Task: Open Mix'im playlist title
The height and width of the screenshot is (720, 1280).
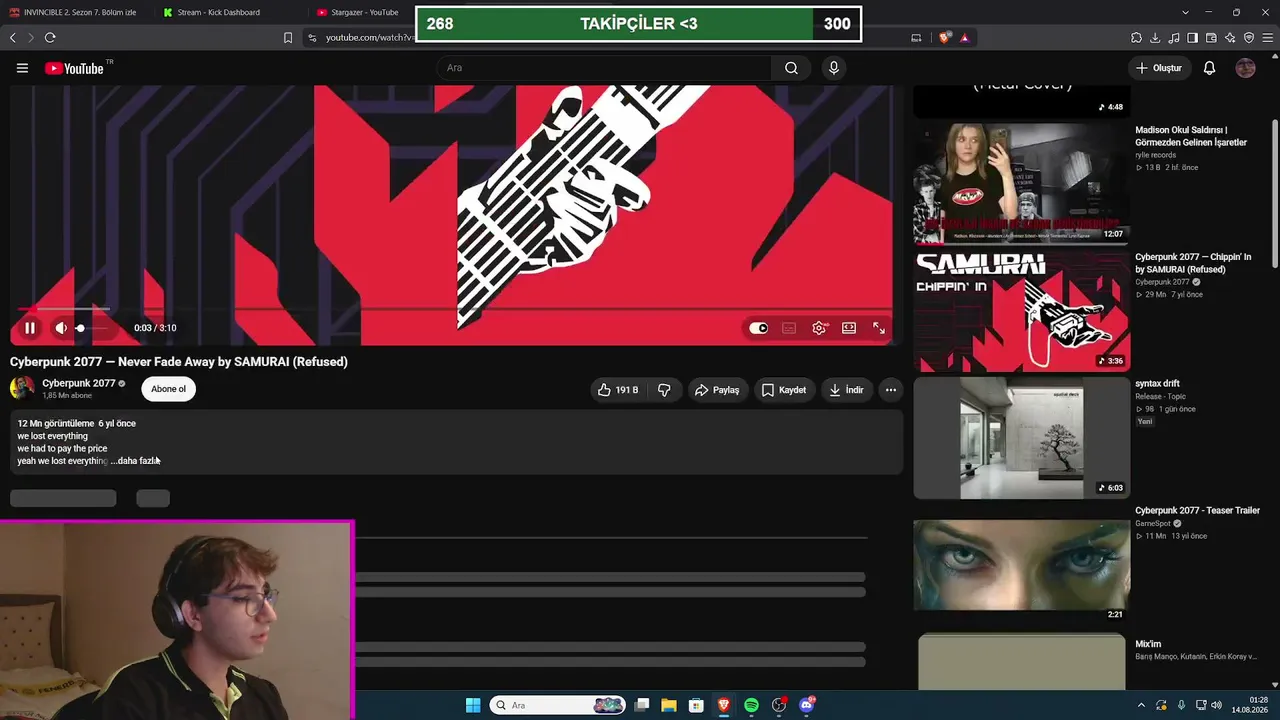Action: point(1148,645)
